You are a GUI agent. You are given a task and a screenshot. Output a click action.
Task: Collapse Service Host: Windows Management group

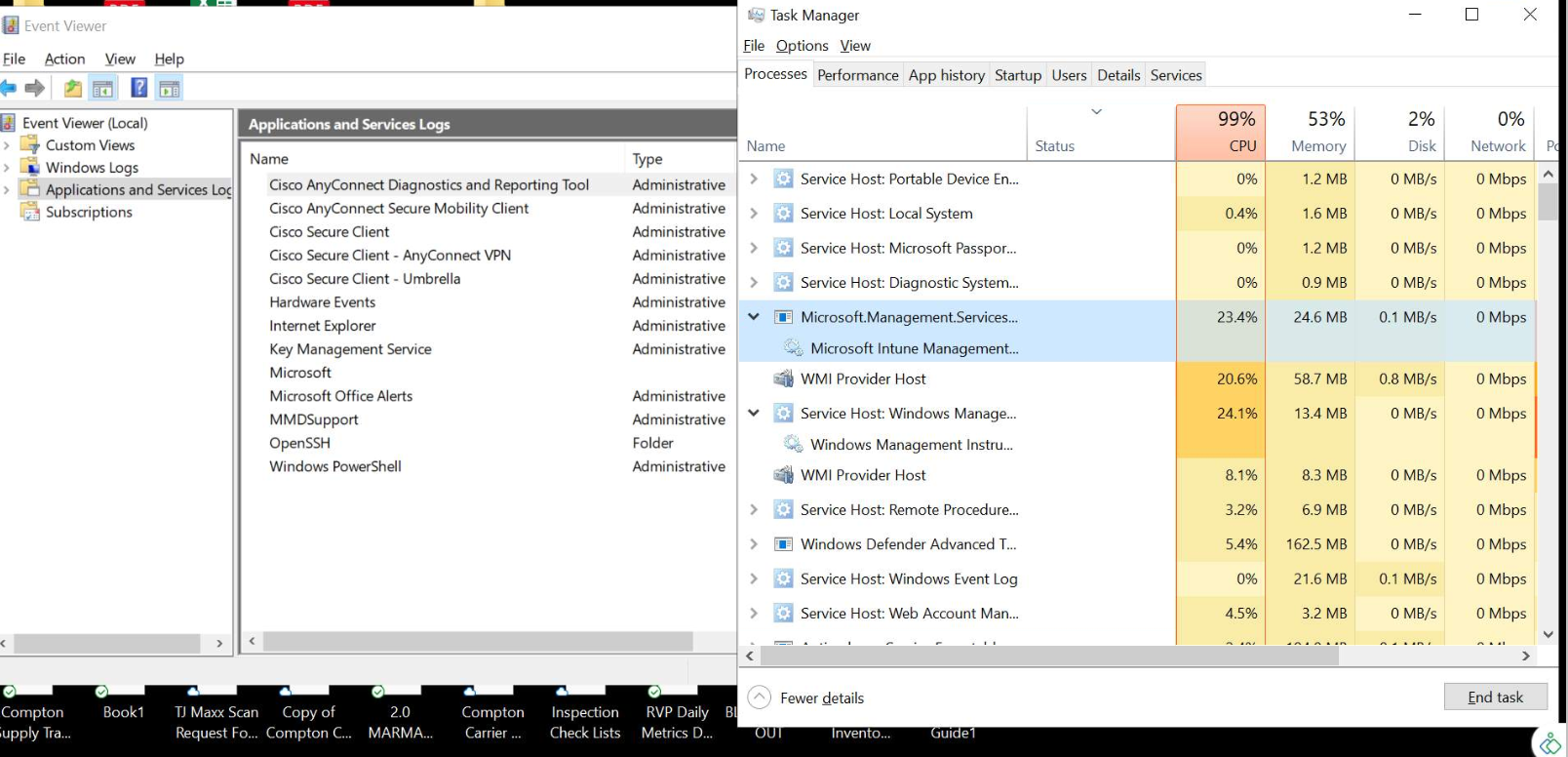[753, 413]
